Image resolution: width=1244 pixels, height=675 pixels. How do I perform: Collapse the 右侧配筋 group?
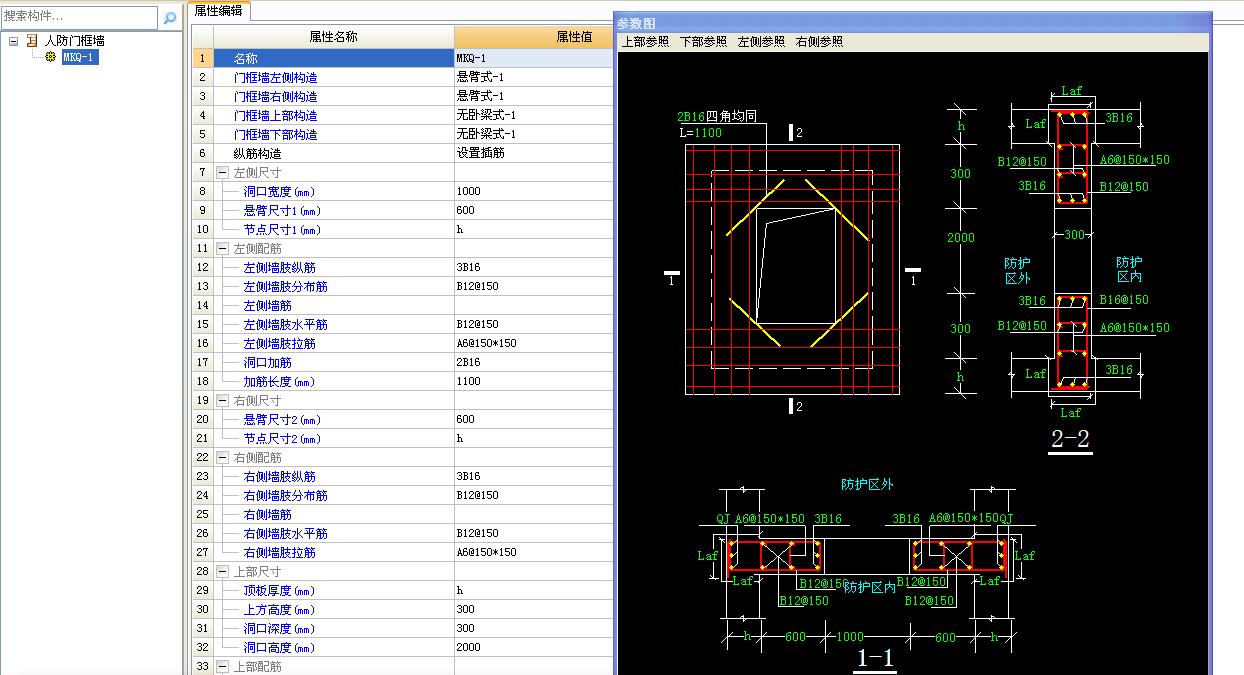coord(222,458)
